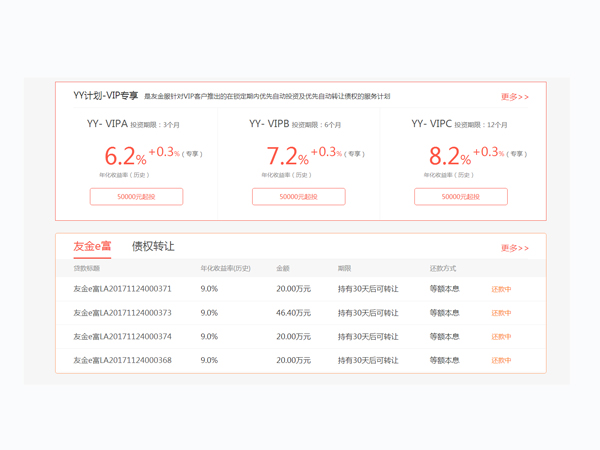Click the 6.2% annual yield figure
Image resolution: width=600 pixels, height=450 pixels.
coord(126,156)
